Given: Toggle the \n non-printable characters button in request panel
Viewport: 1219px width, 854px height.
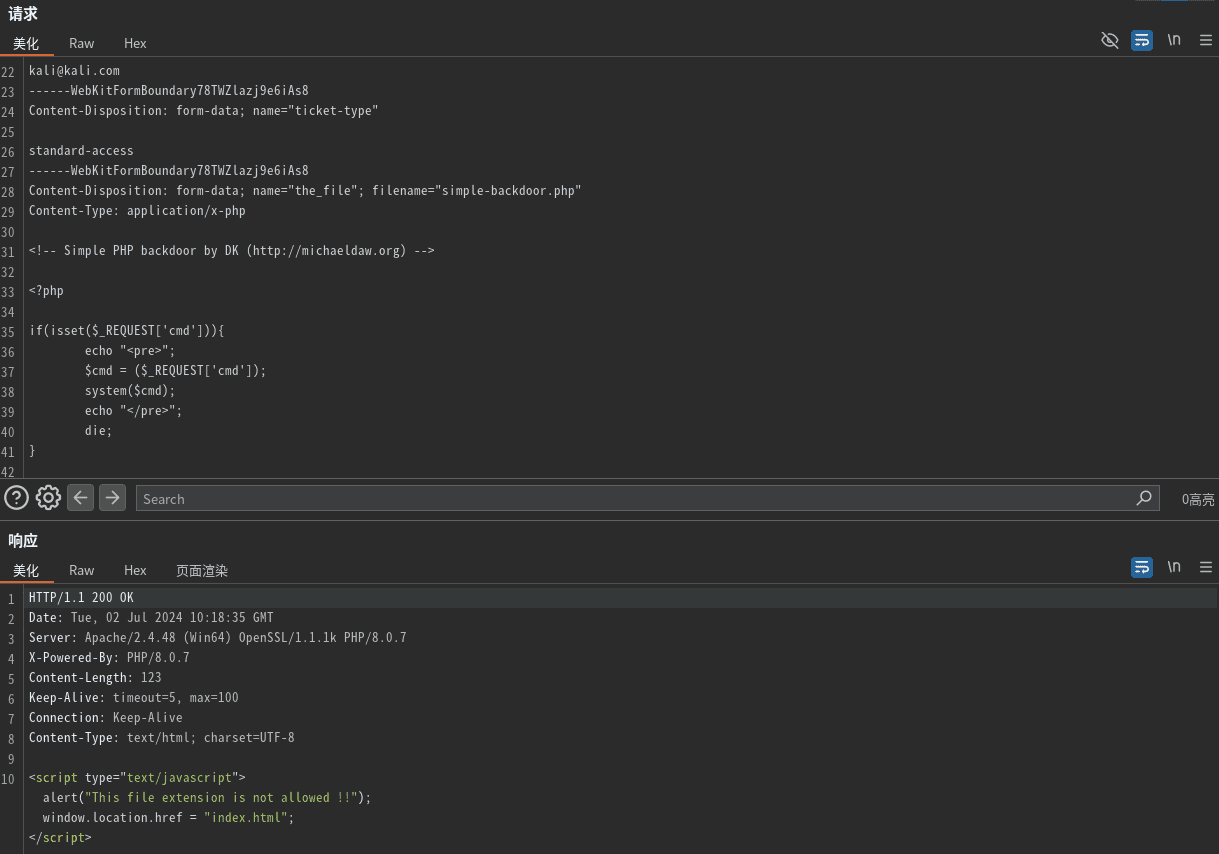Looking at the screenshot, I should pos(1174,40).
